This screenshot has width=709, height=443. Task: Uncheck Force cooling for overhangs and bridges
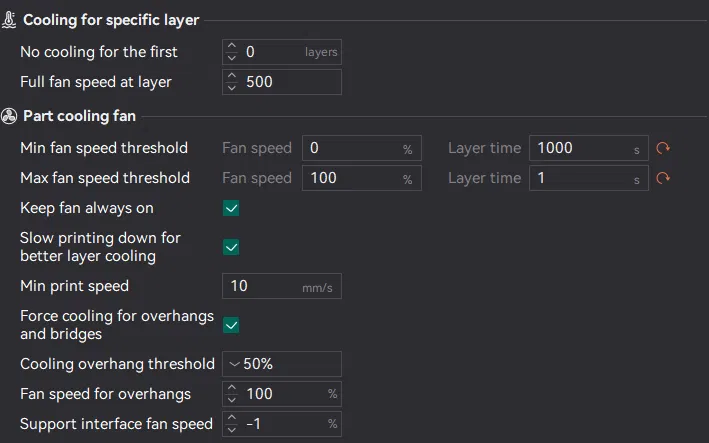(x=231, y=325)
